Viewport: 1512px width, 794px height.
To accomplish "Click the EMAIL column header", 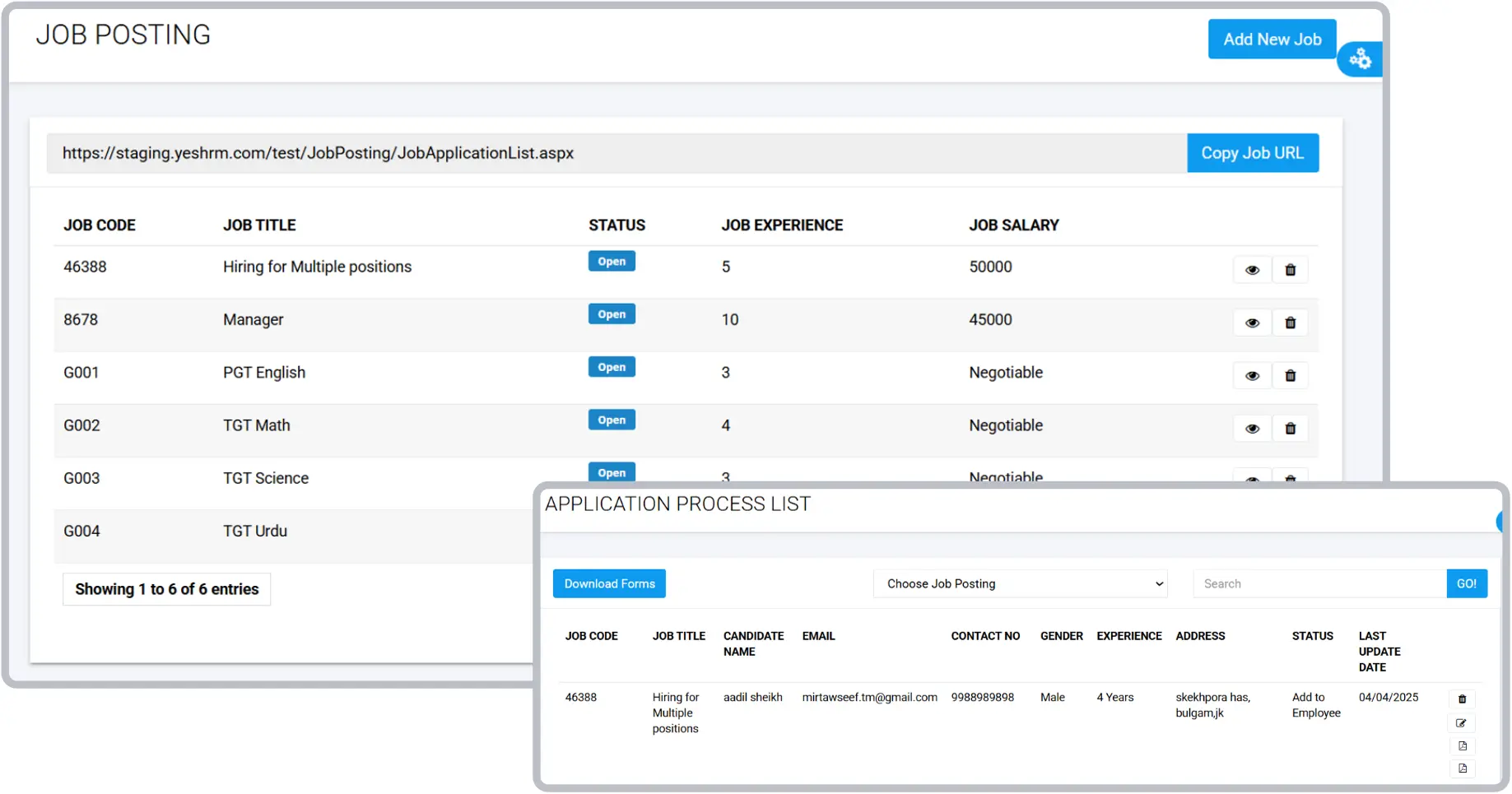I will point(818,636).
